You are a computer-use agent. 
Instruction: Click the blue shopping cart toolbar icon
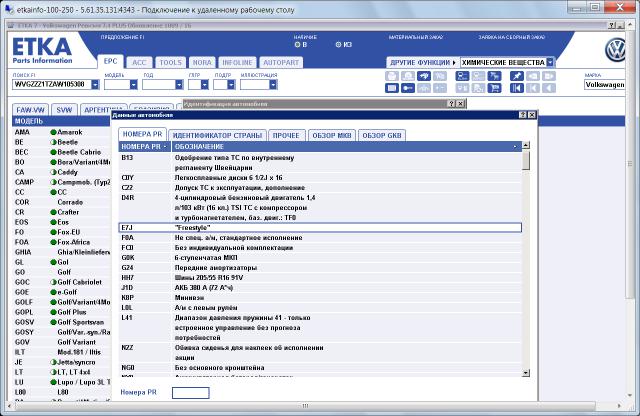[x=494, y=88]
